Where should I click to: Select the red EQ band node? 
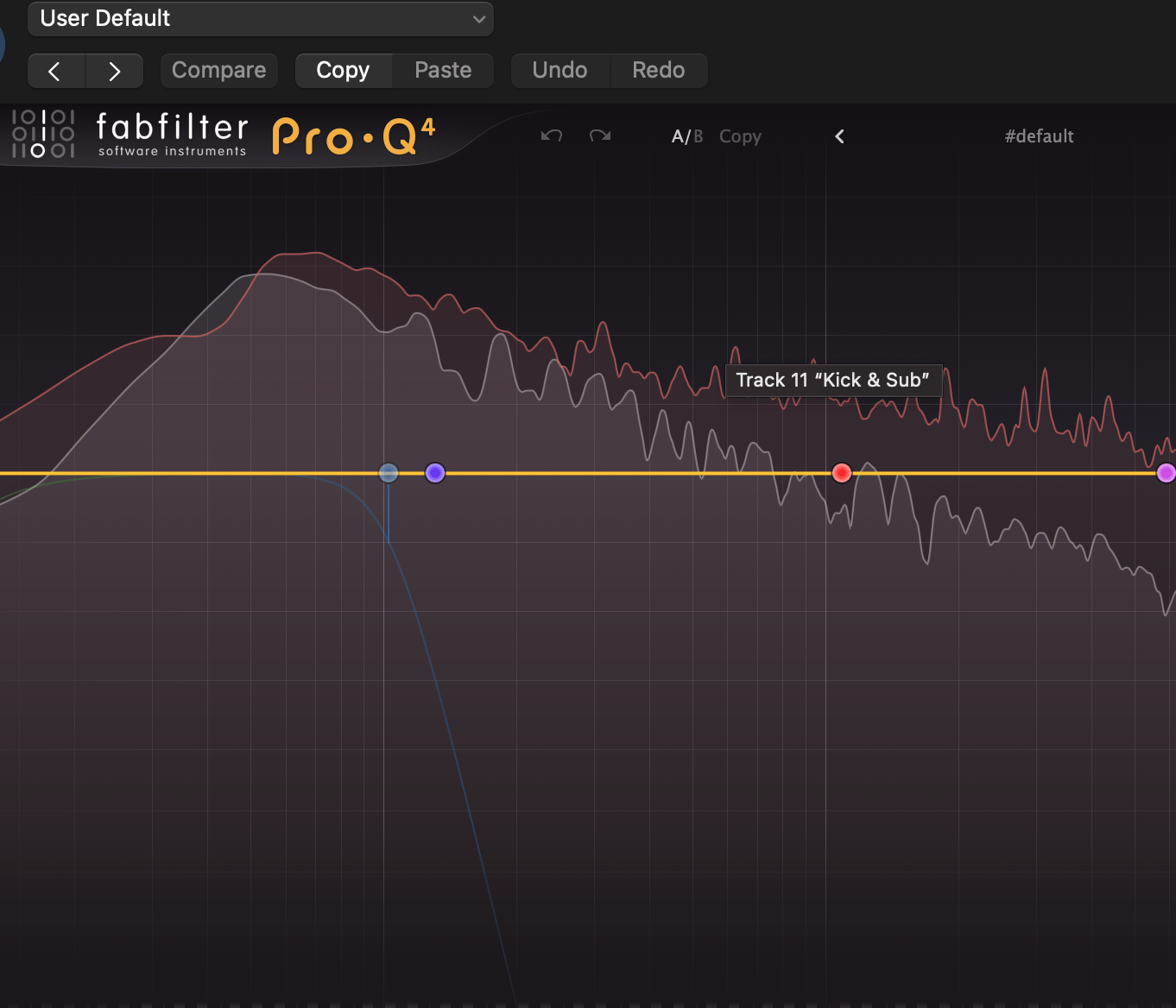tap(842, 473)
